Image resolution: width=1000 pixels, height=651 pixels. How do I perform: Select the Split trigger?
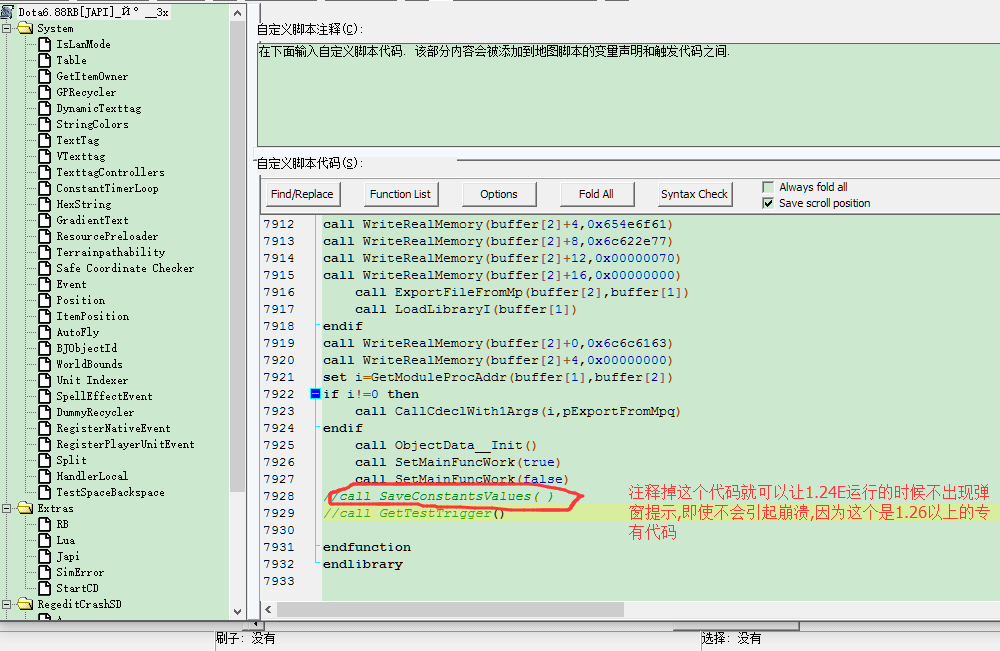pyautogui.click(x=71, y=460)
